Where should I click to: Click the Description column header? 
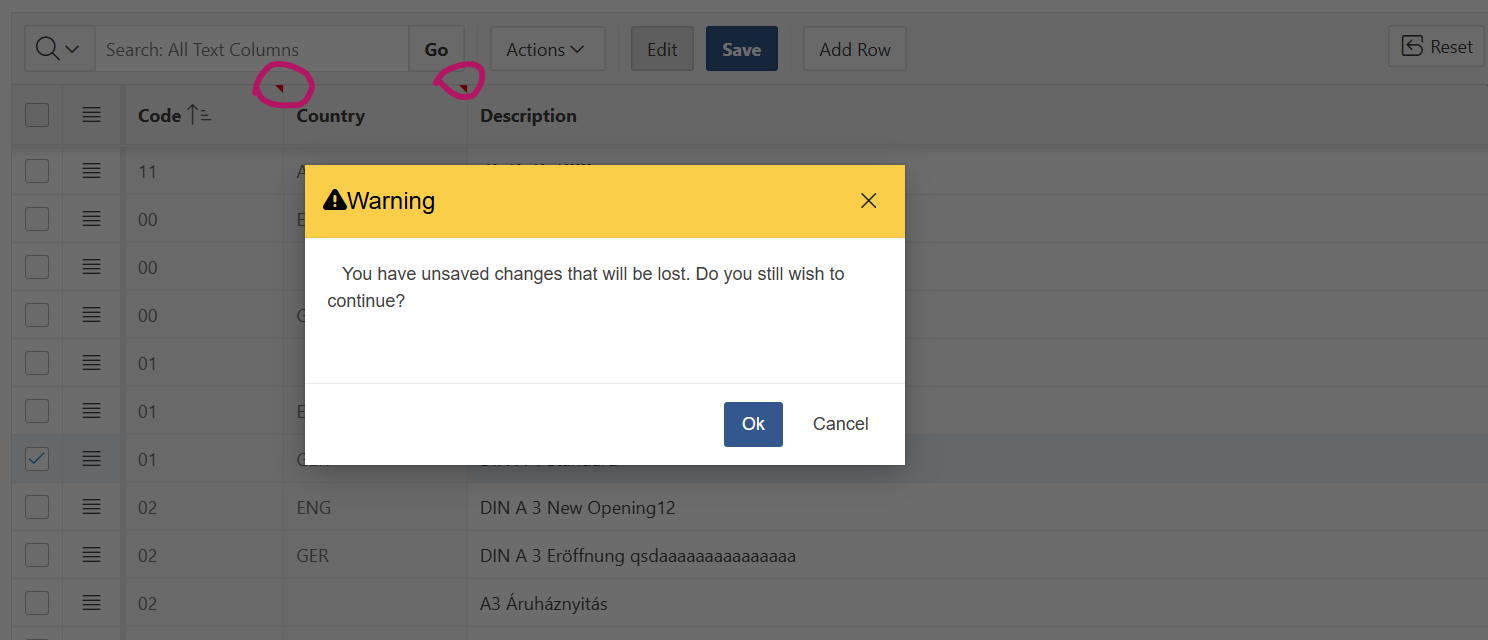528,115
